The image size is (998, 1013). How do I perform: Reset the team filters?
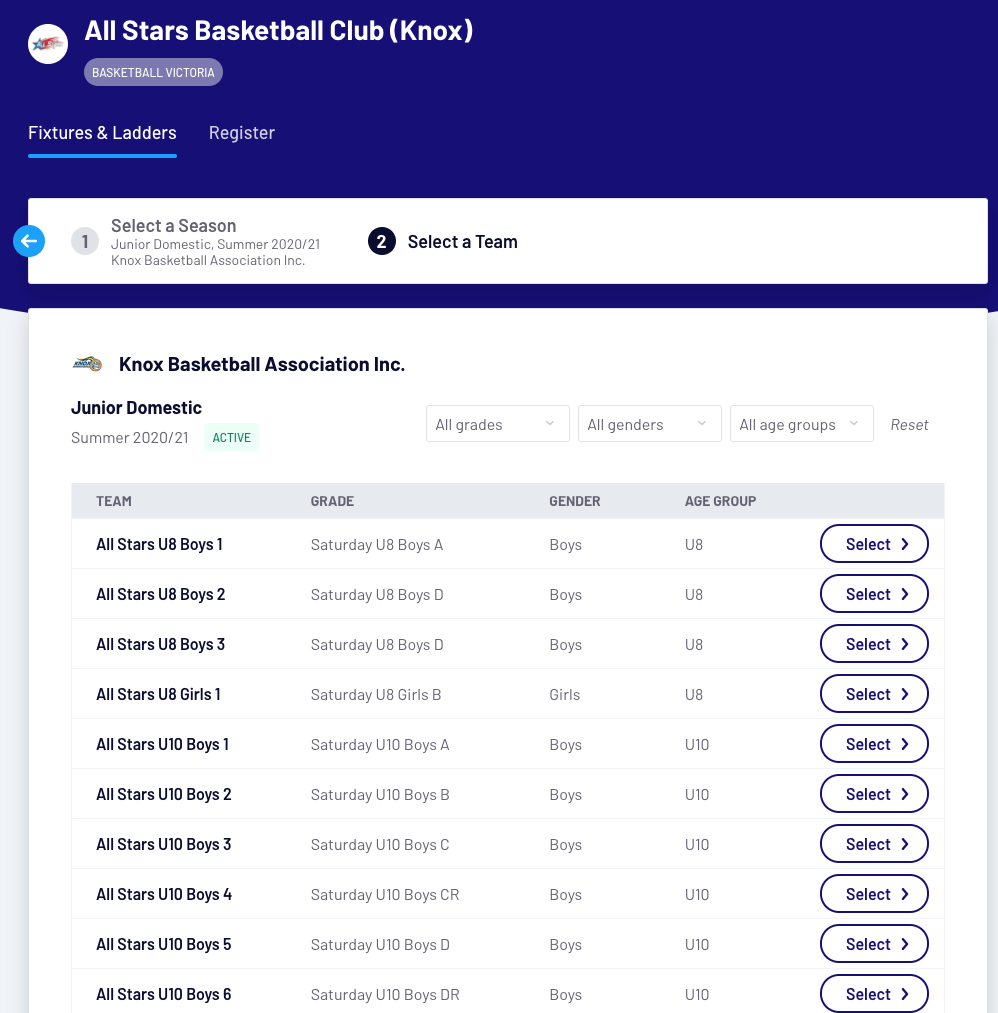pos(909,425)
